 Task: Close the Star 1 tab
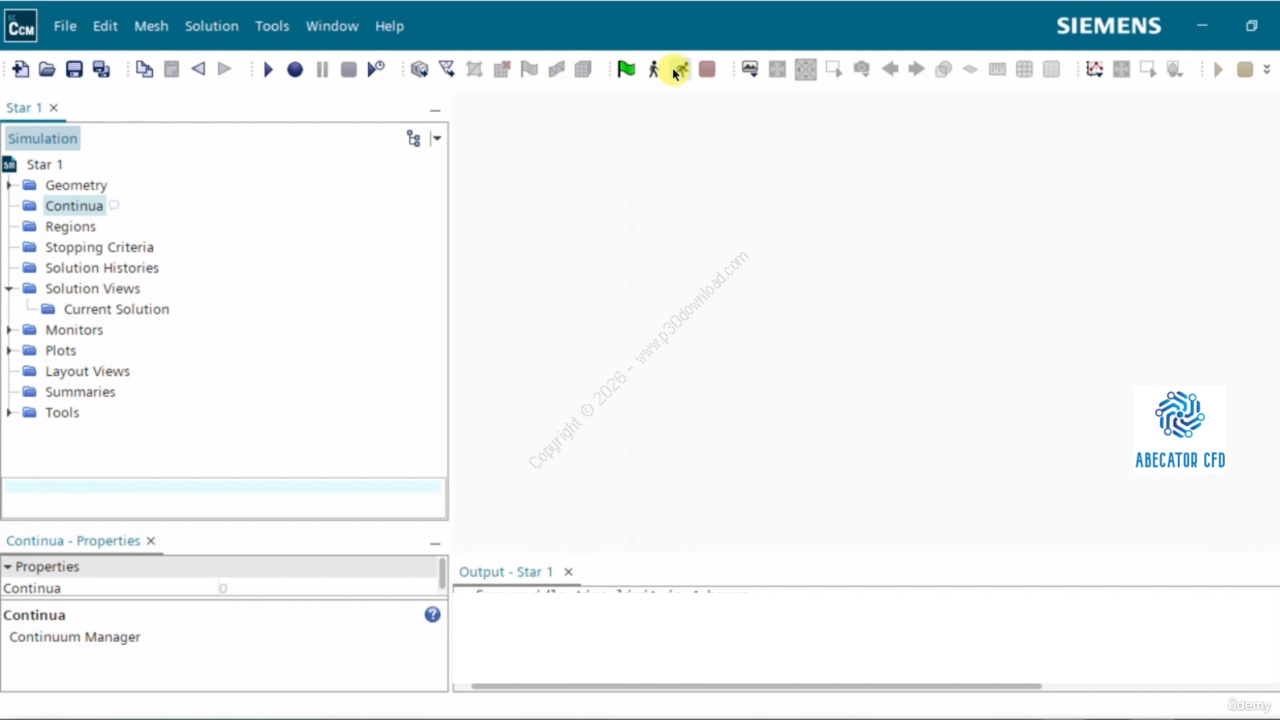pos(54,108)
